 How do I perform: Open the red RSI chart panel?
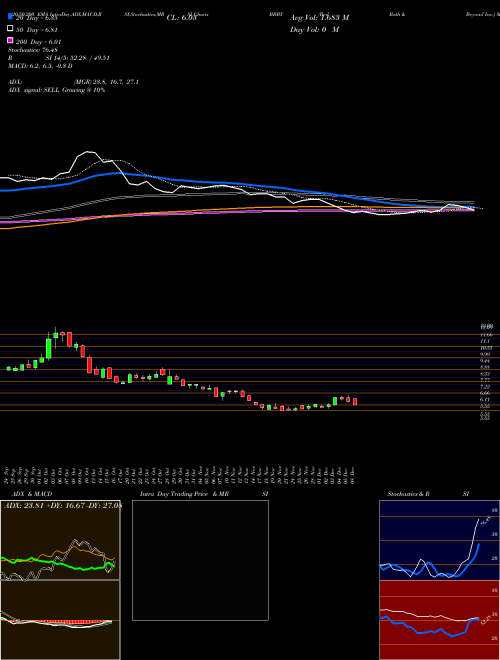[439, 620]
